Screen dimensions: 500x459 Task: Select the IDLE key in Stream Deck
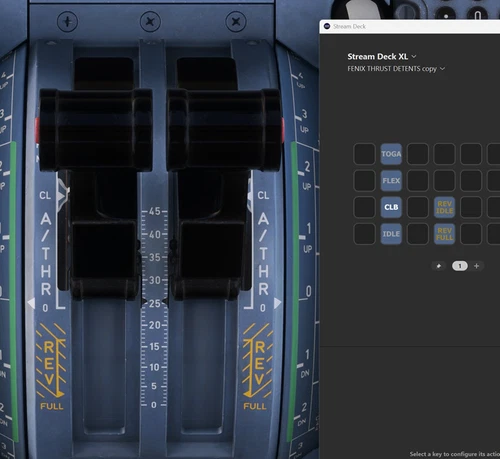[391, 234]
